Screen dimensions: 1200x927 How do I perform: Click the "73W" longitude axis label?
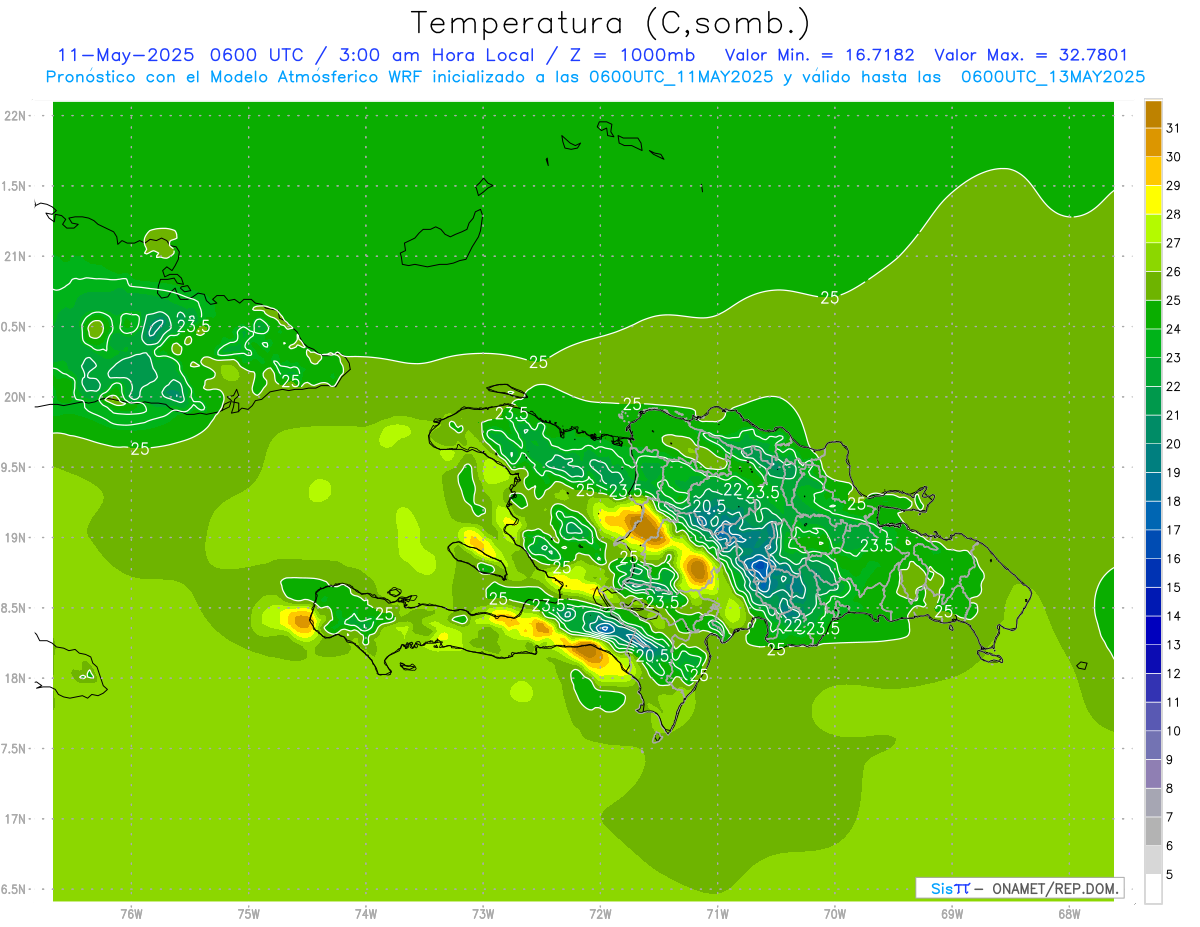tap(483, 914)
